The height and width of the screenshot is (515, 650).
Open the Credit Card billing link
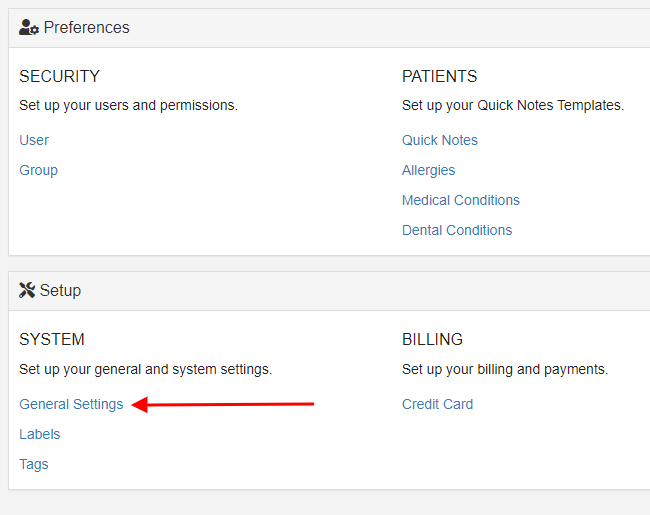[x=438, y=404]
